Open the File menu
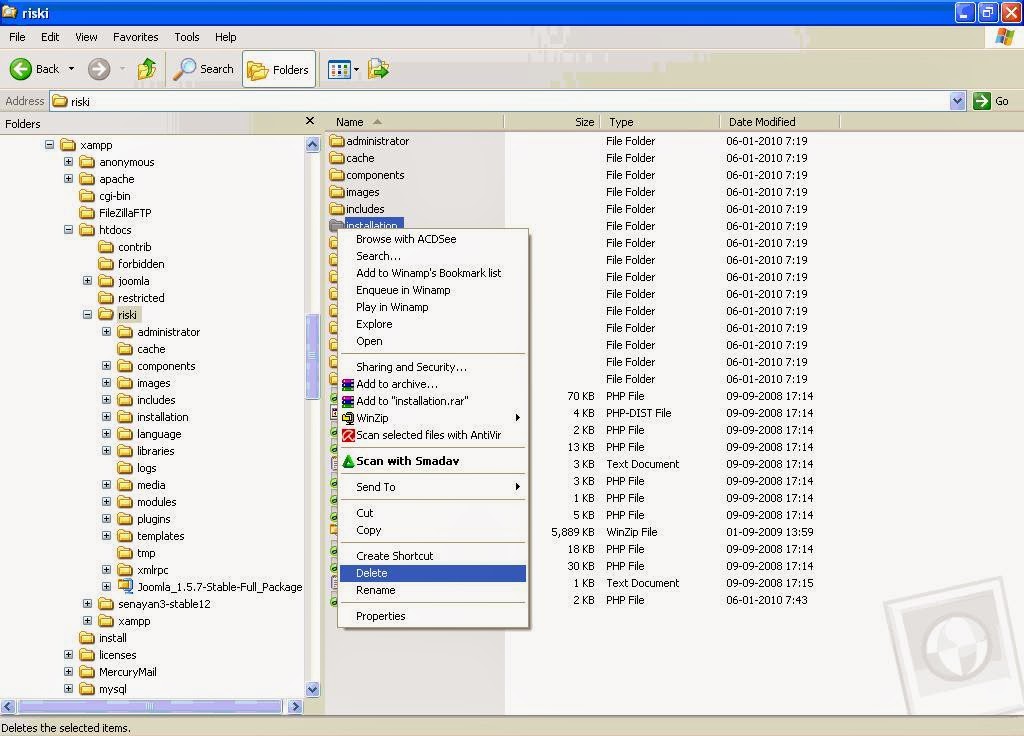 coord(17,37)
